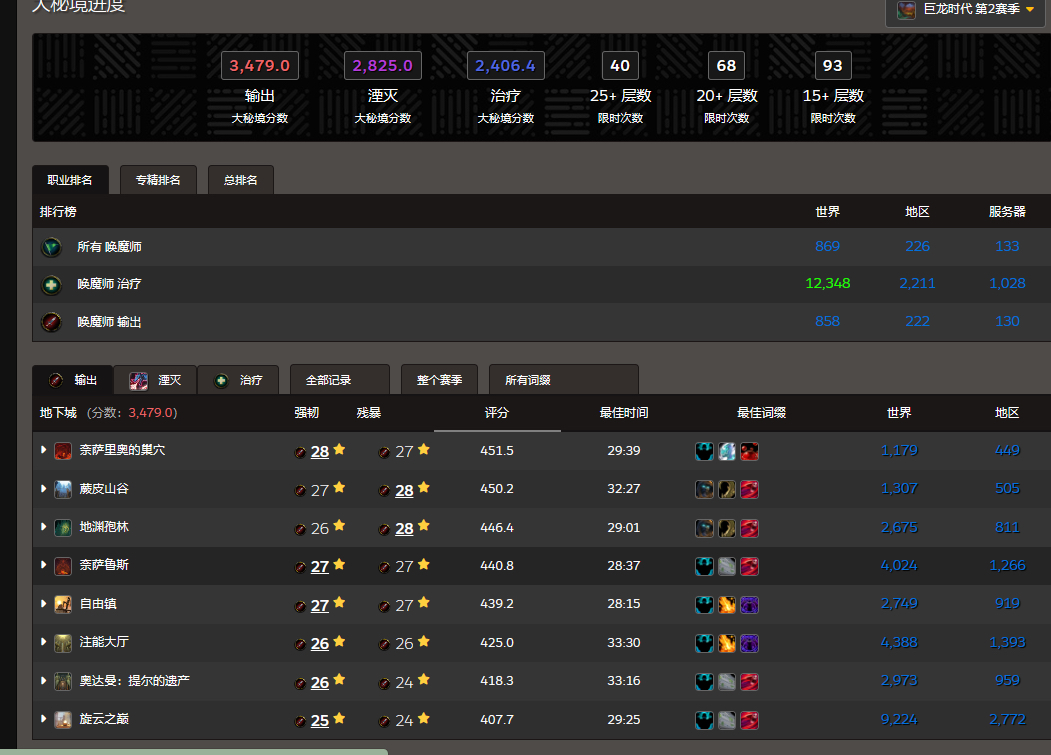Screen dimensions: 1051x755
Task: Click the 蕨皮山谷 dungeon icon
Action: tap(63, 489)
